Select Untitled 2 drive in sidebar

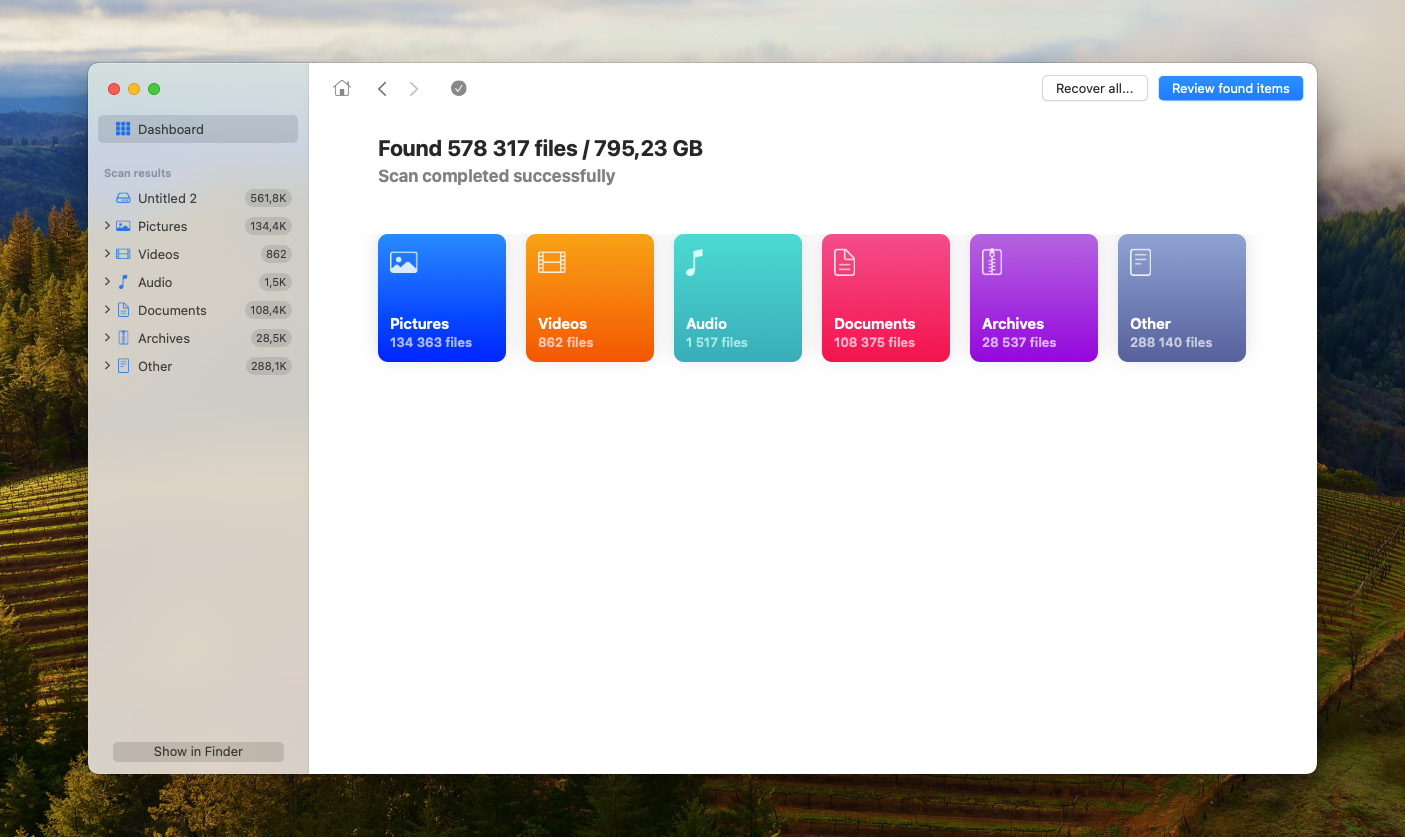[167, 198]
